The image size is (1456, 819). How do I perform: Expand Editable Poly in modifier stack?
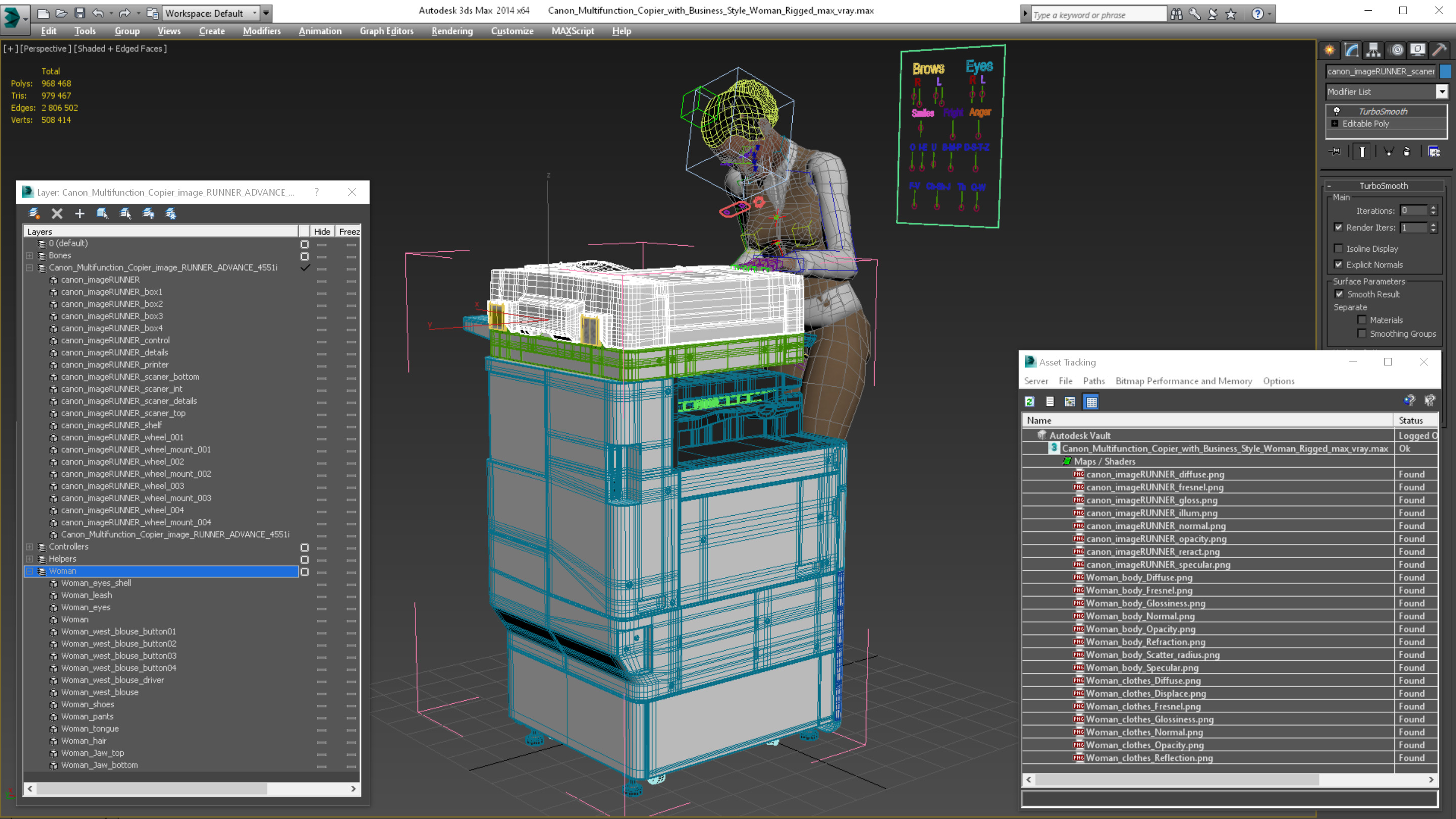coord(1335,124)
